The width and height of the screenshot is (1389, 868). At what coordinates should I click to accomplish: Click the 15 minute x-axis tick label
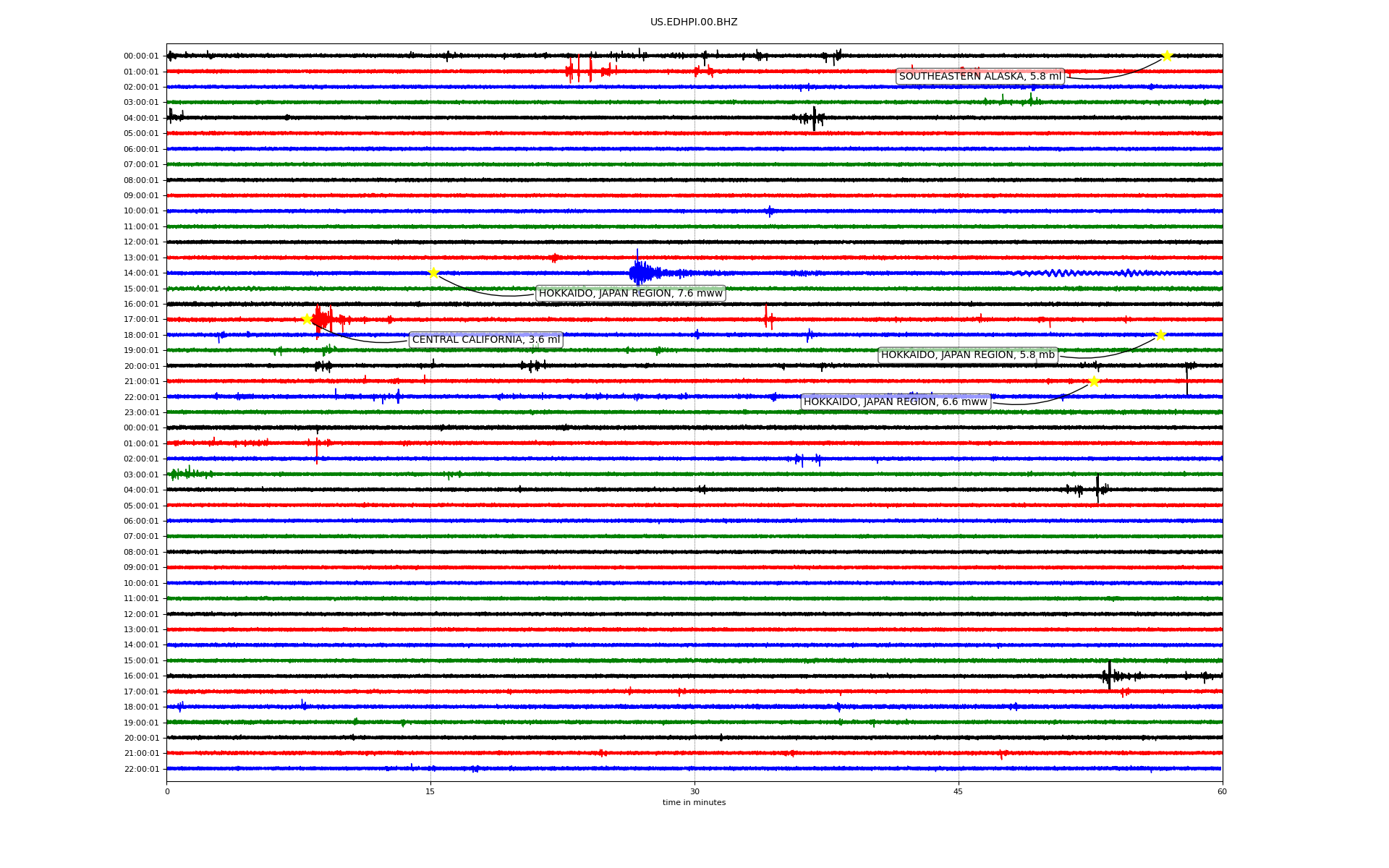[x=430, y=791]
